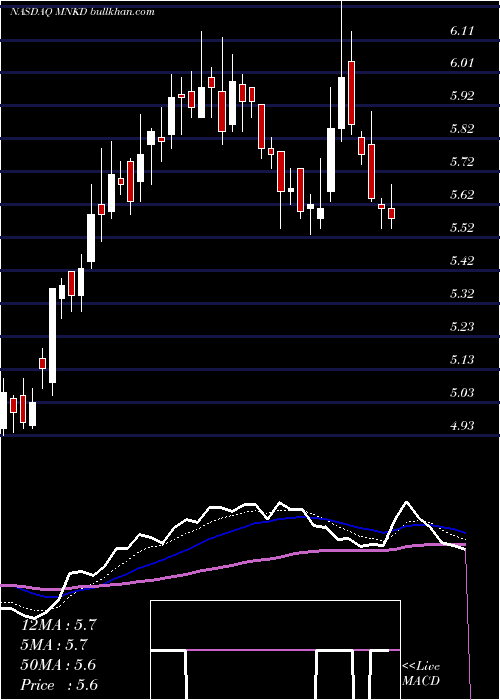Click the tall white candle rising from 5.13 to 5.32
This screenshot has width=500, height=700.
point(52,335)
